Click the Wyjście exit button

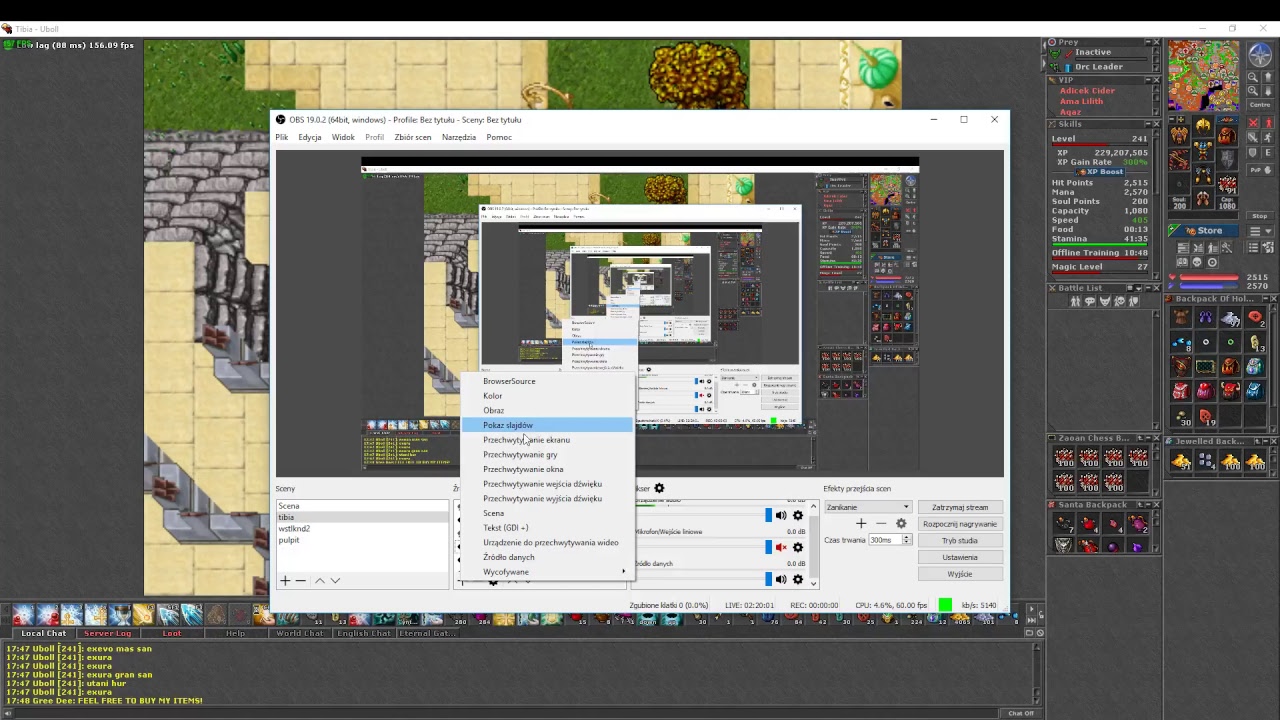960,574
